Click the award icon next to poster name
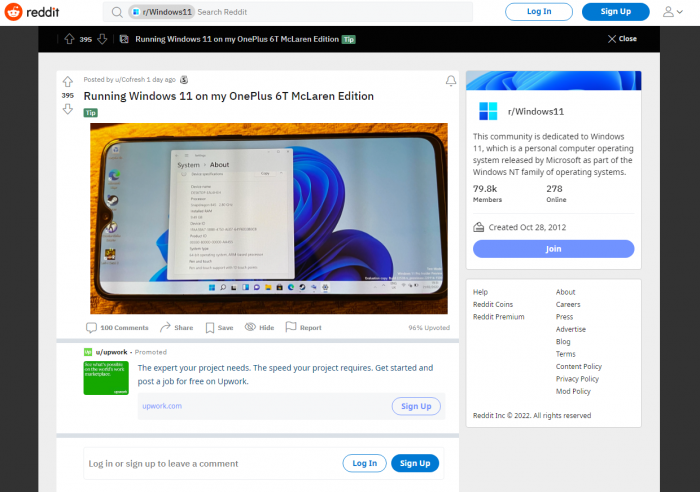This screenshot has height=492, width=700. tap(184, 80)
